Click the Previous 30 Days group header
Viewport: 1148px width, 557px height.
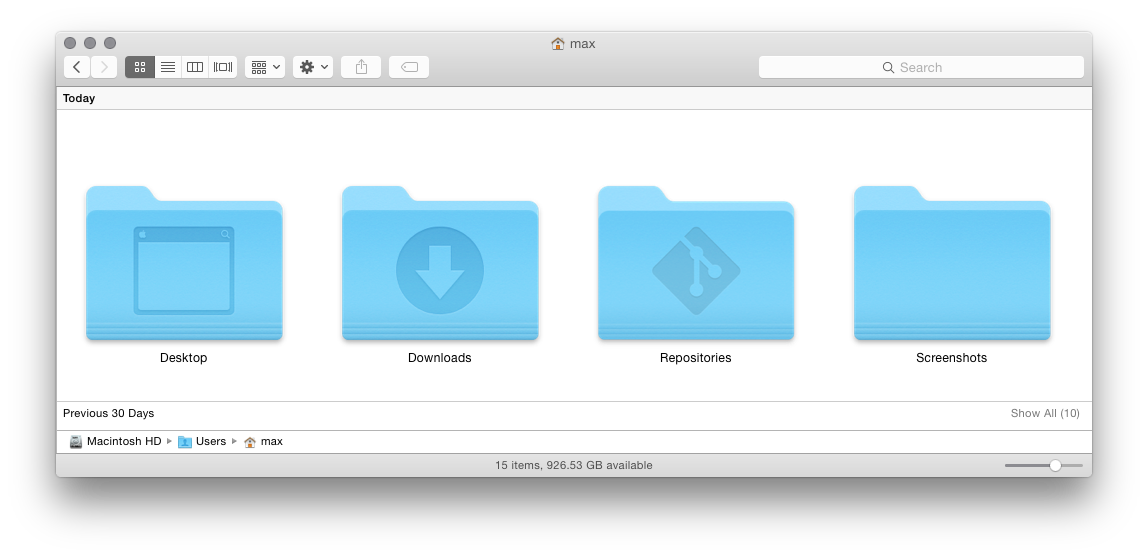point(108,414)
